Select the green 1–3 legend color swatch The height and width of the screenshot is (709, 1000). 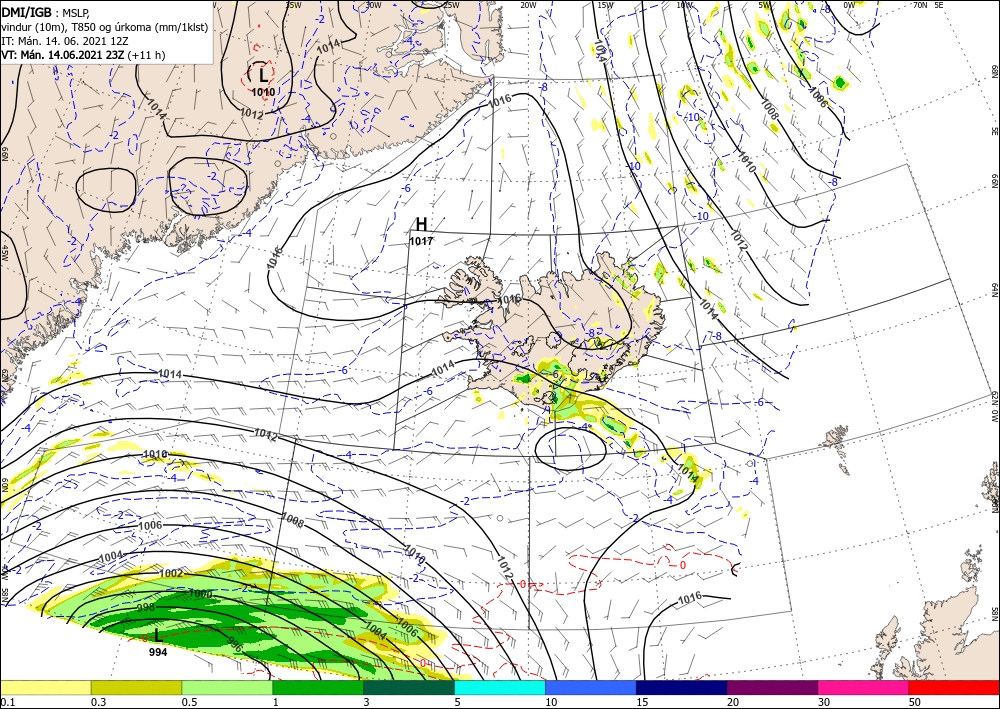click(x=318, y=687)
